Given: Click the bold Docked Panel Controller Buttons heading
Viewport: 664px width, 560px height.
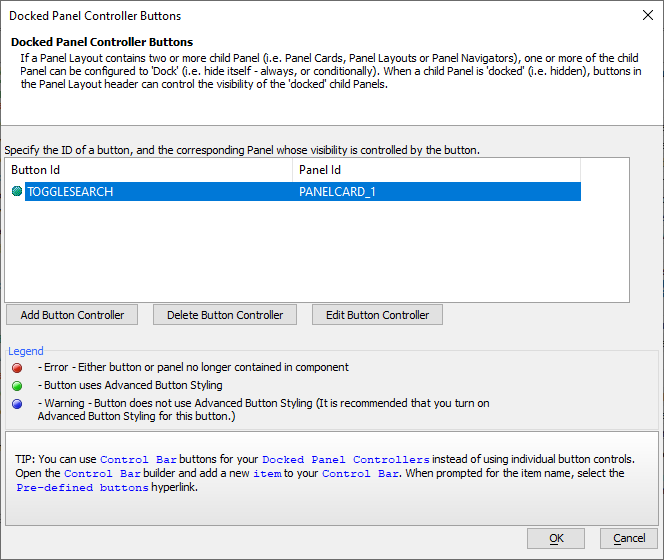Looking at the screenshot, I should (102, 42).
